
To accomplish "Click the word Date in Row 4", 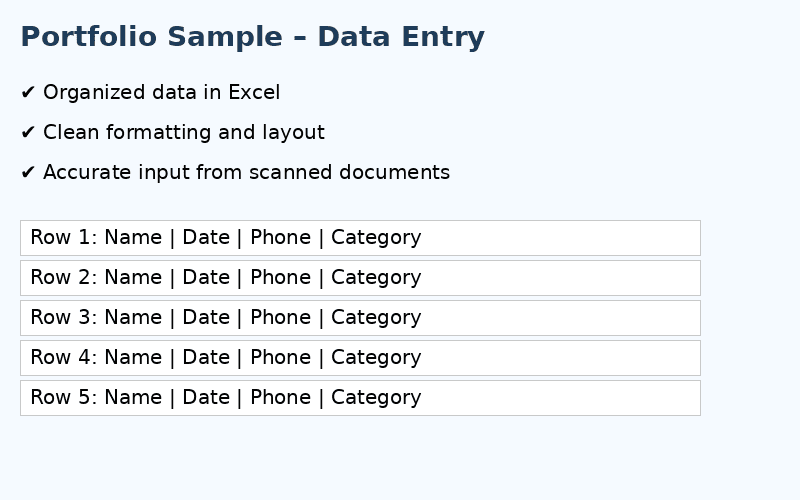I will click(206, 357).
